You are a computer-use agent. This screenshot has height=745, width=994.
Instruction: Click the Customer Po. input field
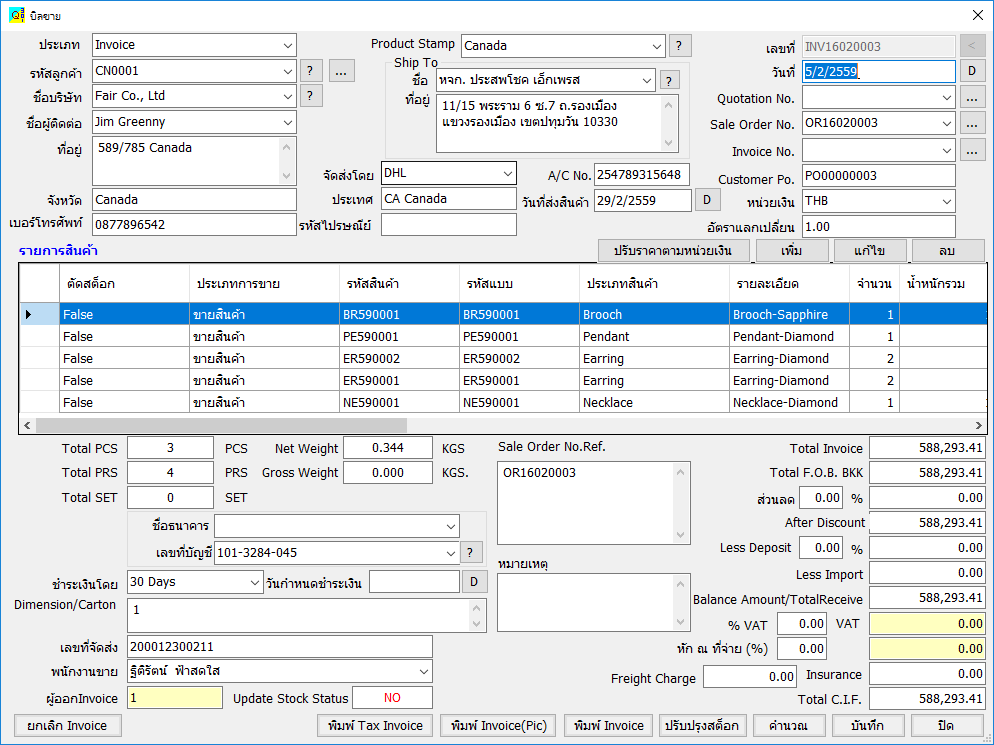point(878,176)
